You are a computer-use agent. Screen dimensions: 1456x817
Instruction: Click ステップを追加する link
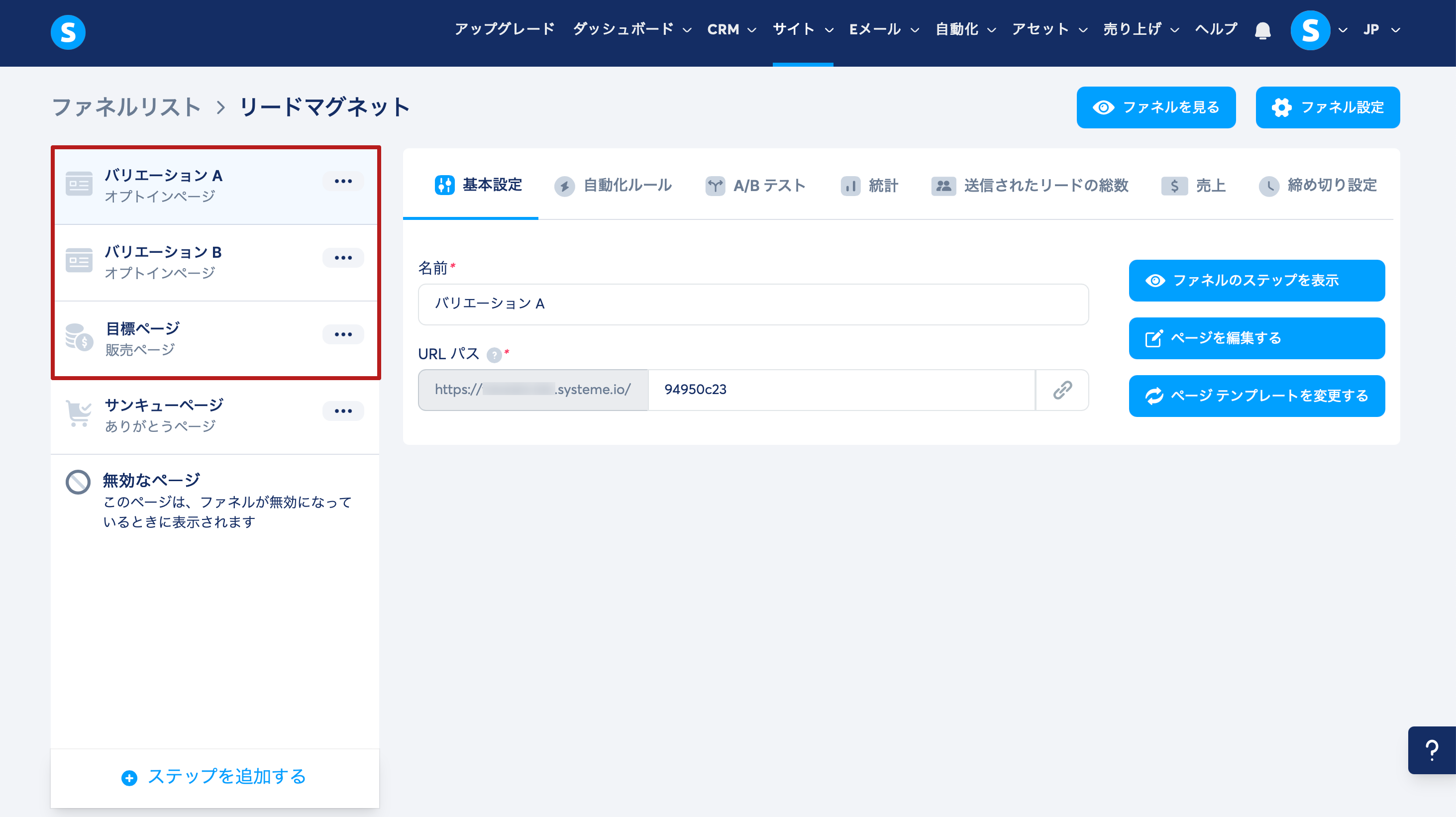click(x=214, y=777)
